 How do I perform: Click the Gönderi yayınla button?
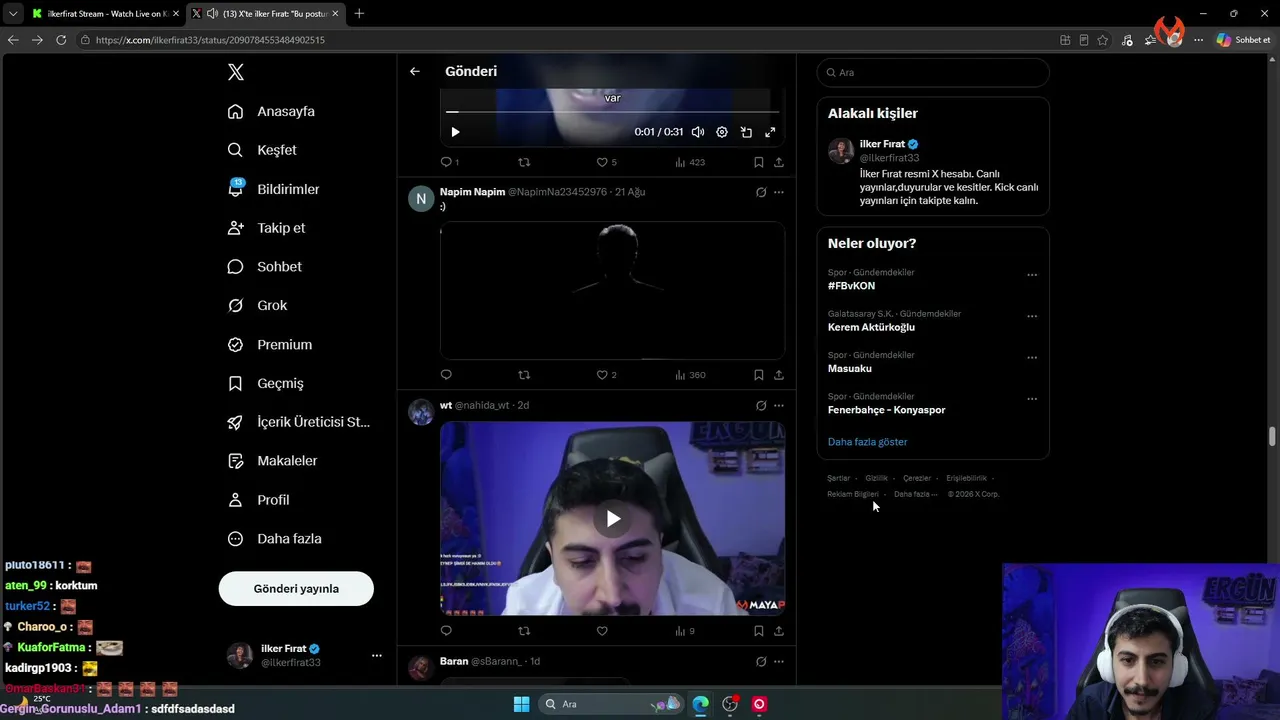[296, 589]
